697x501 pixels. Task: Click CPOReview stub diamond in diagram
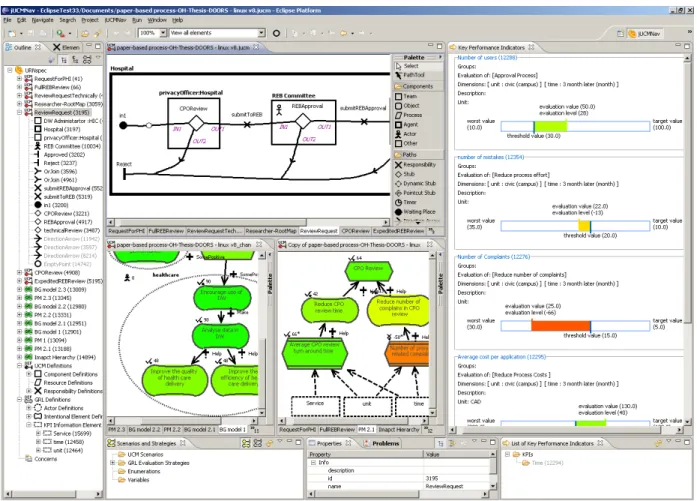[196, 124]
